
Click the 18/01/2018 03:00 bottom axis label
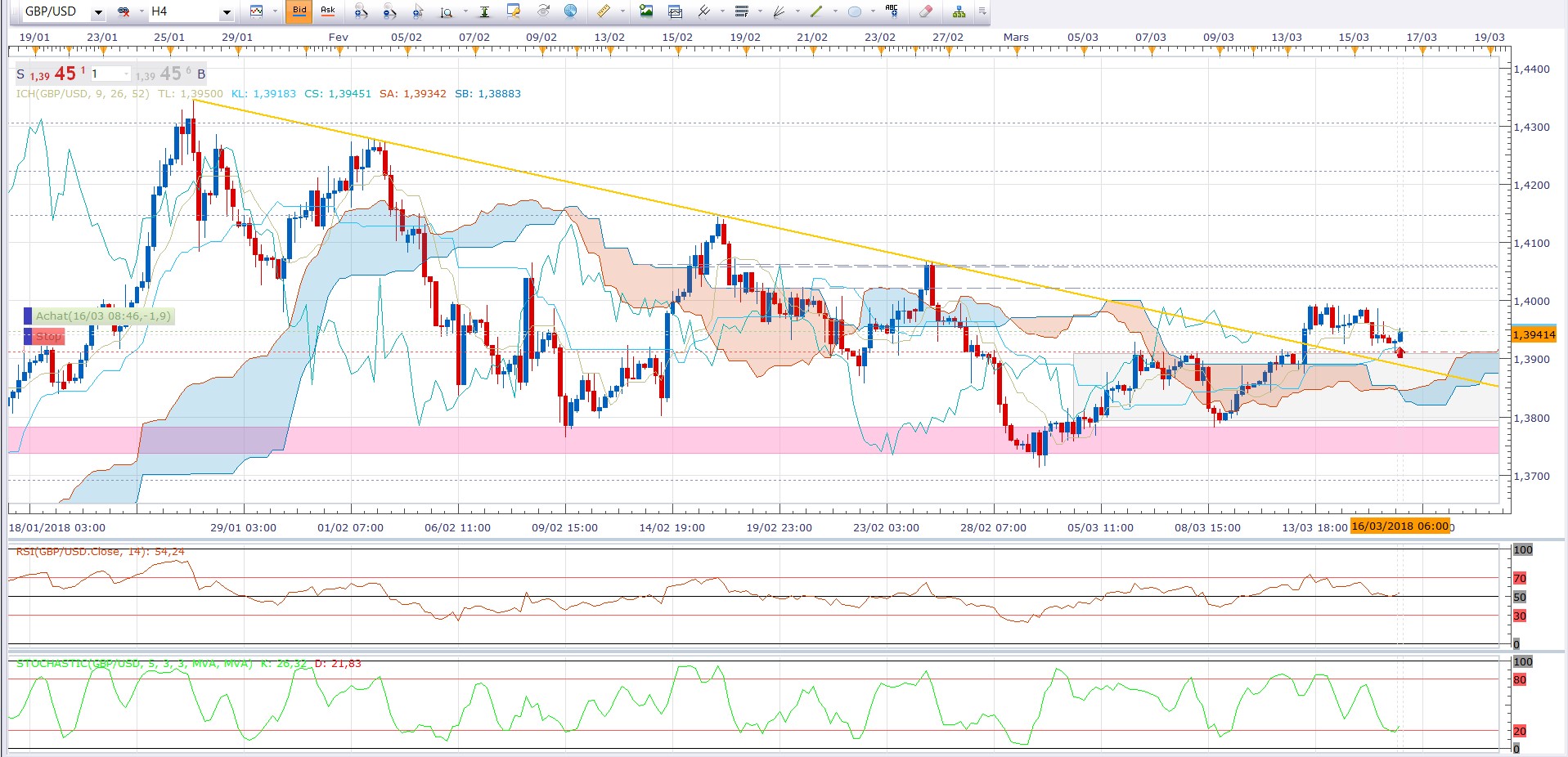pyautogui.click(x=57, y=527)
